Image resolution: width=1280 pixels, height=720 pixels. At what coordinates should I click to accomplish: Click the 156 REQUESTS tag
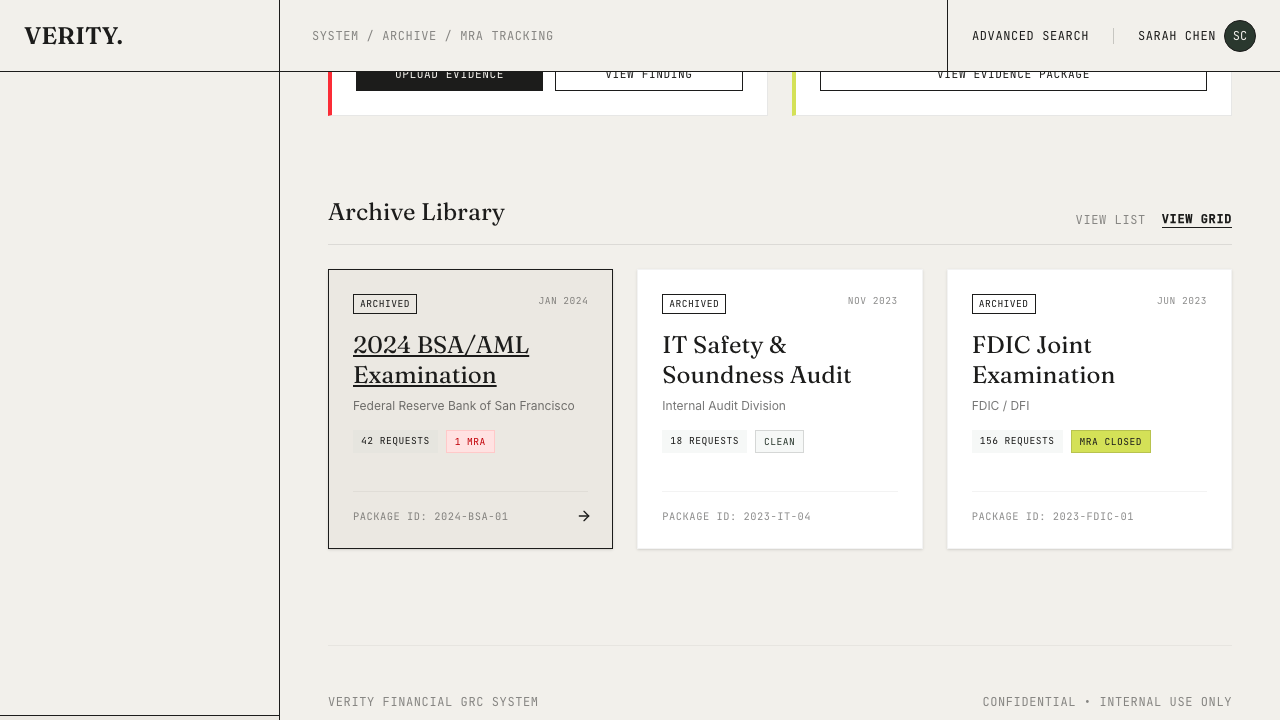point(1017,441)
